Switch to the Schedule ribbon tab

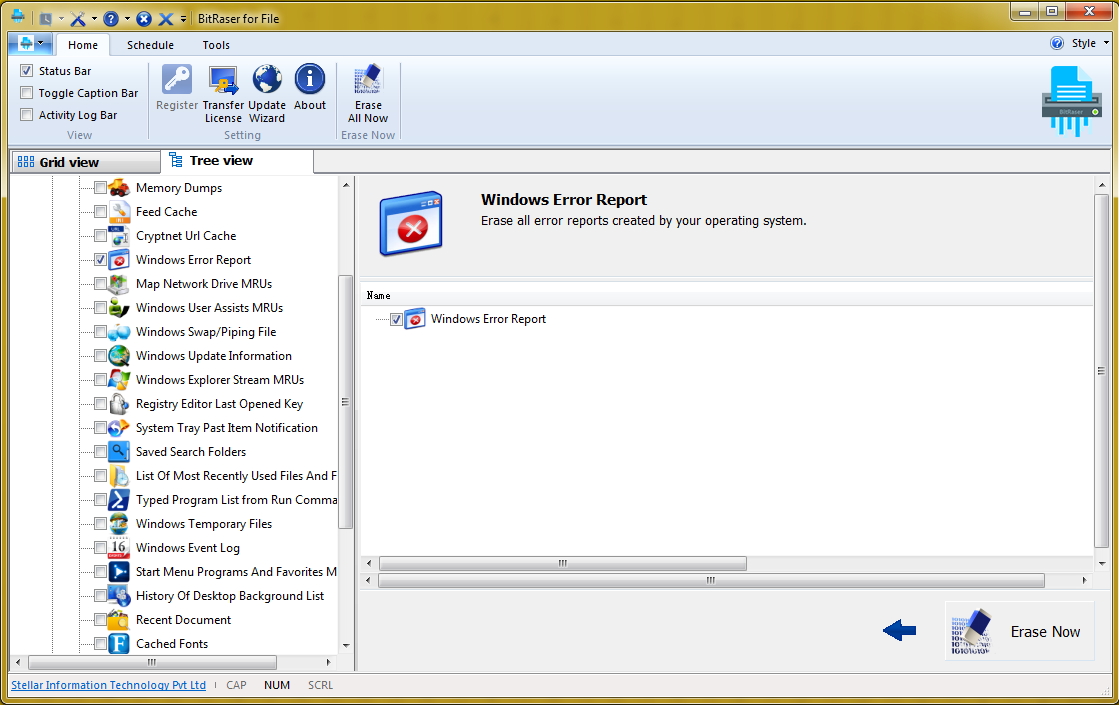(150, 45)
